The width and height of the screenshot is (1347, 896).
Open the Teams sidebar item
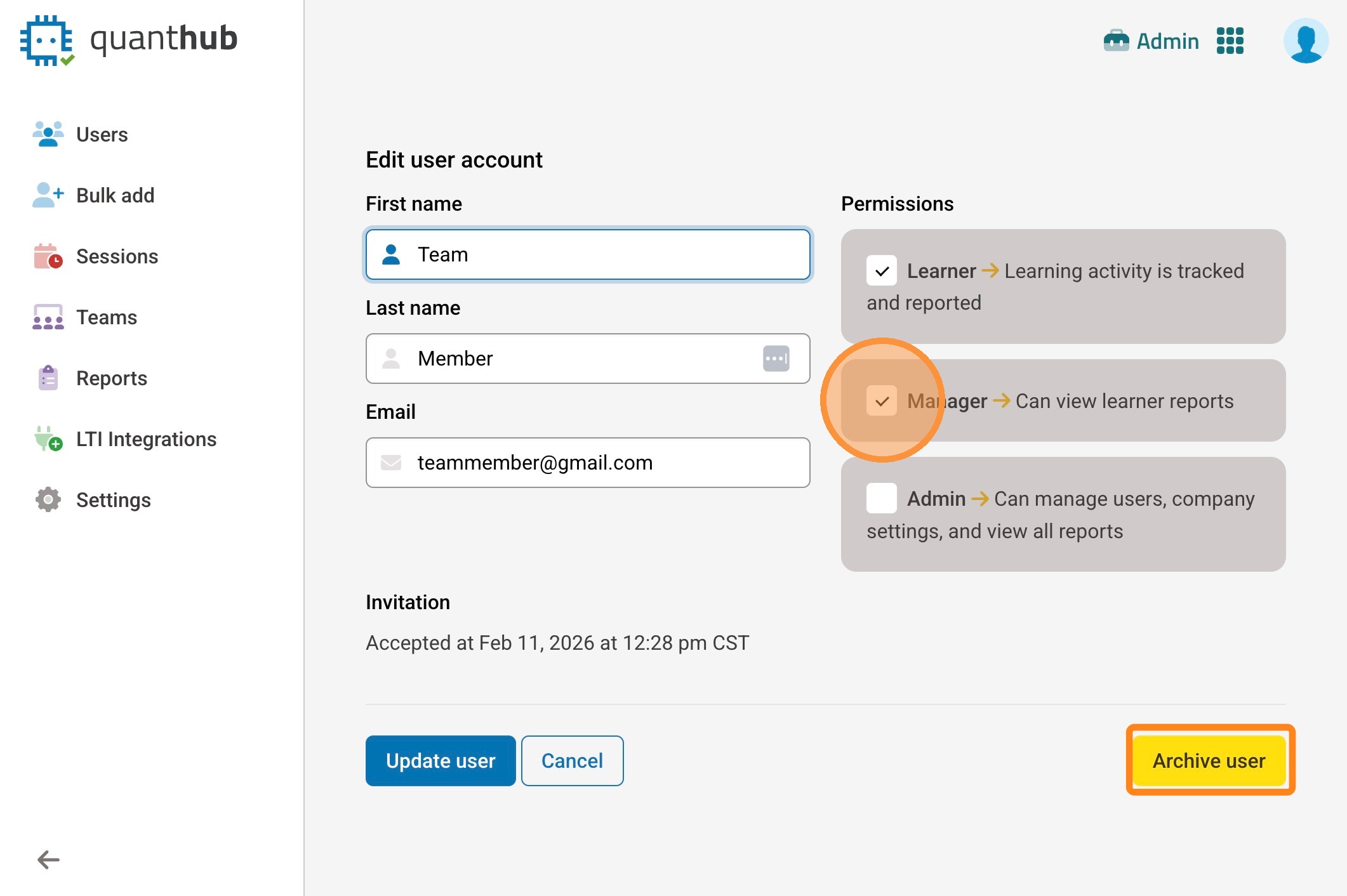(x=106, y=317)
